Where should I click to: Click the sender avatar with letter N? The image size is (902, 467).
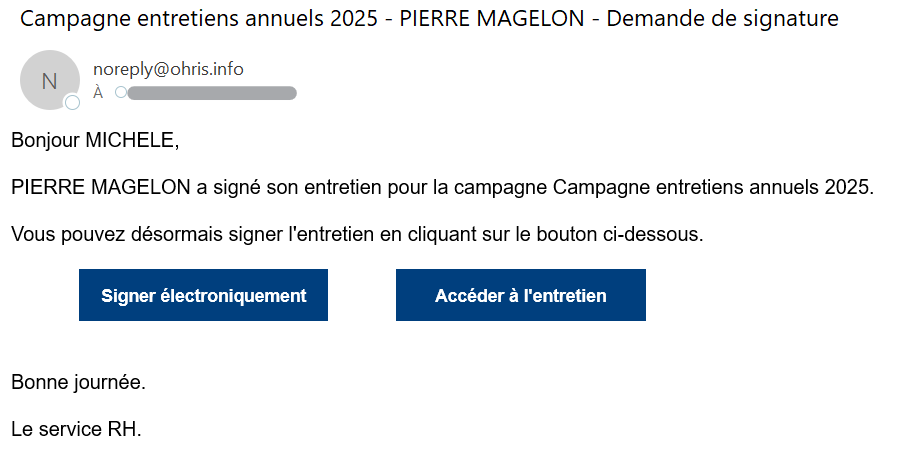point(49,79)
